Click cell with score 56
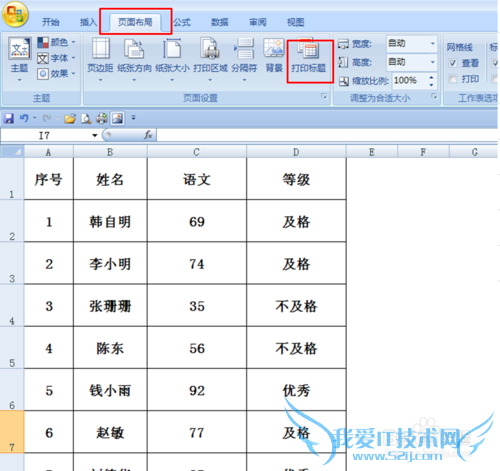 pos(197,348)
